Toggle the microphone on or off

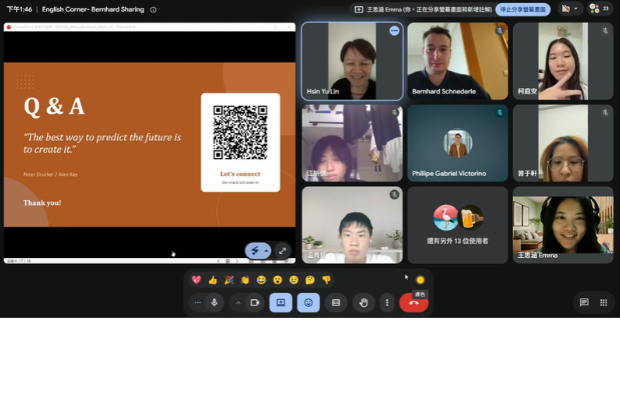tap(214, 302)
